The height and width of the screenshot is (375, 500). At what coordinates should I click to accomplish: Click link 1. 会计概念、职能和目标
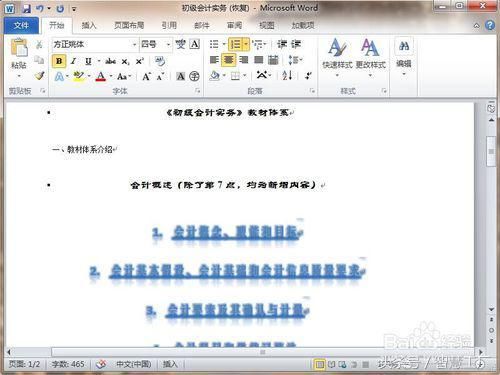tap(228, 233)
